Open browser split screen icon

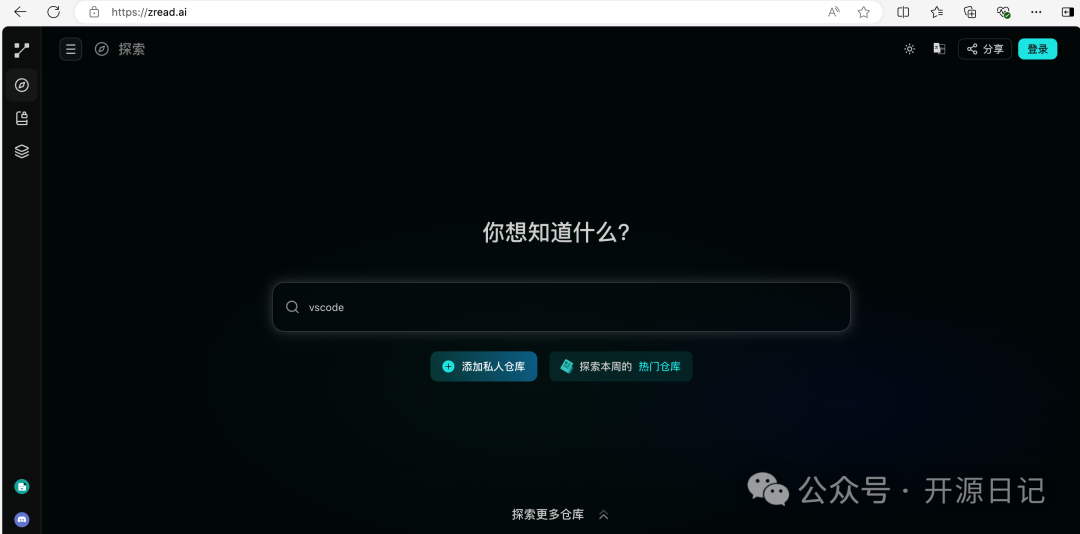(903, 12)
